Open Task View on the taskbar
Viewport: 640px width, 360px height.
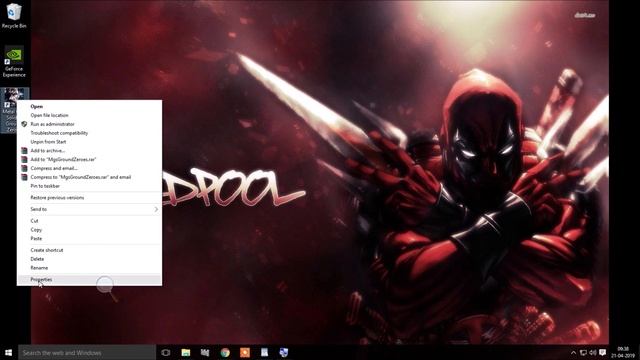[x=165, y=353]
